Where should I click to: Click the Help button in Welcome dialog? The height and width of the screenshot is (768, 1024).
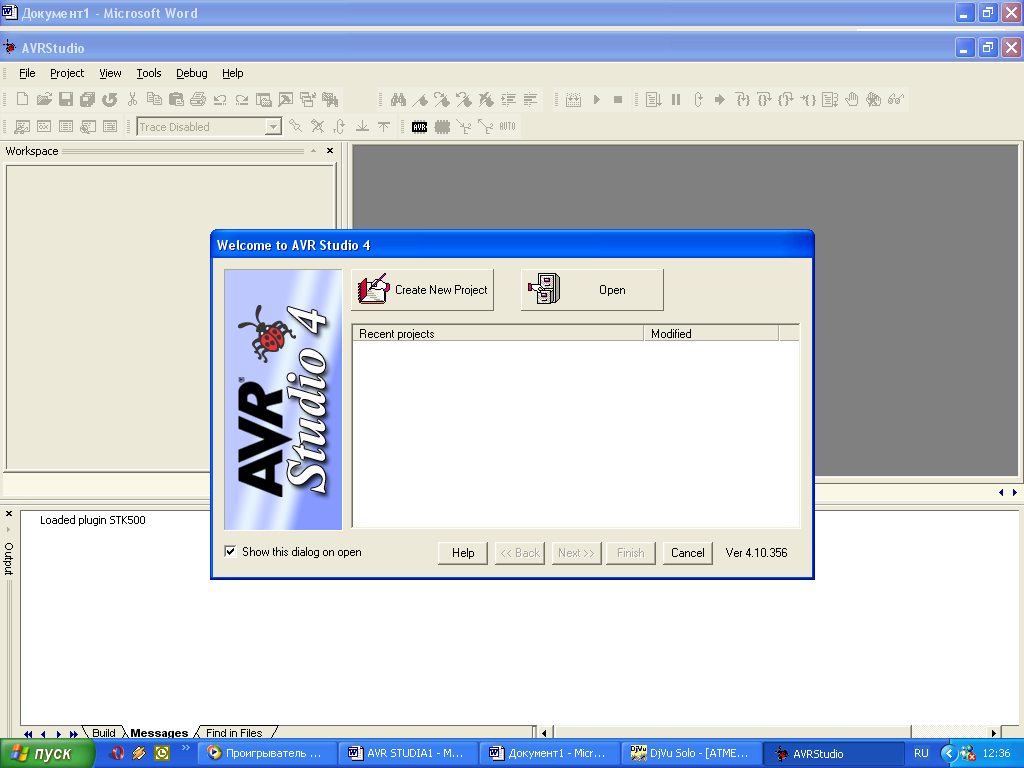click(463, 553)
